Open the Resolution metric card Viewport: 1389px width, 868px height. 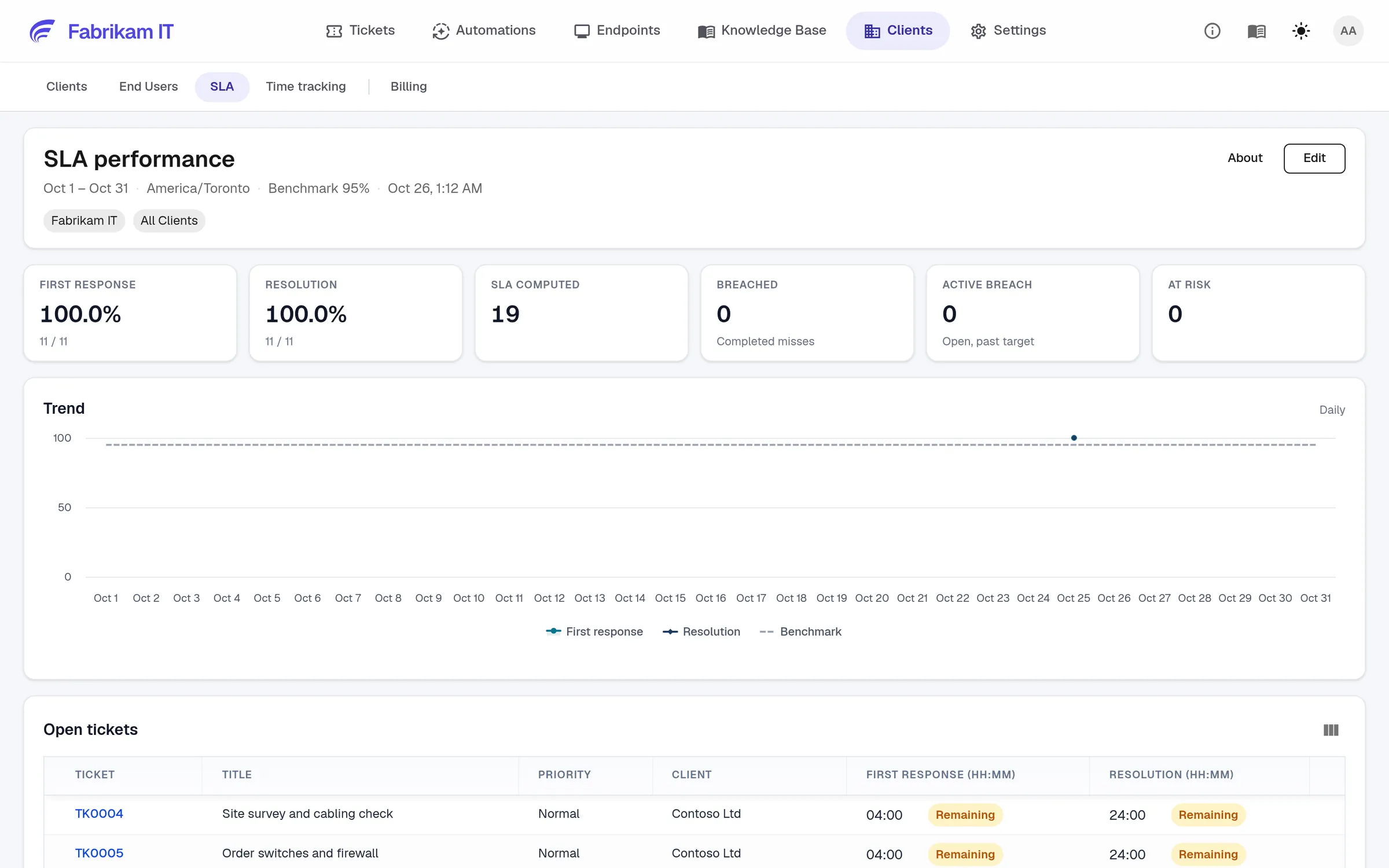click(356, 313)
